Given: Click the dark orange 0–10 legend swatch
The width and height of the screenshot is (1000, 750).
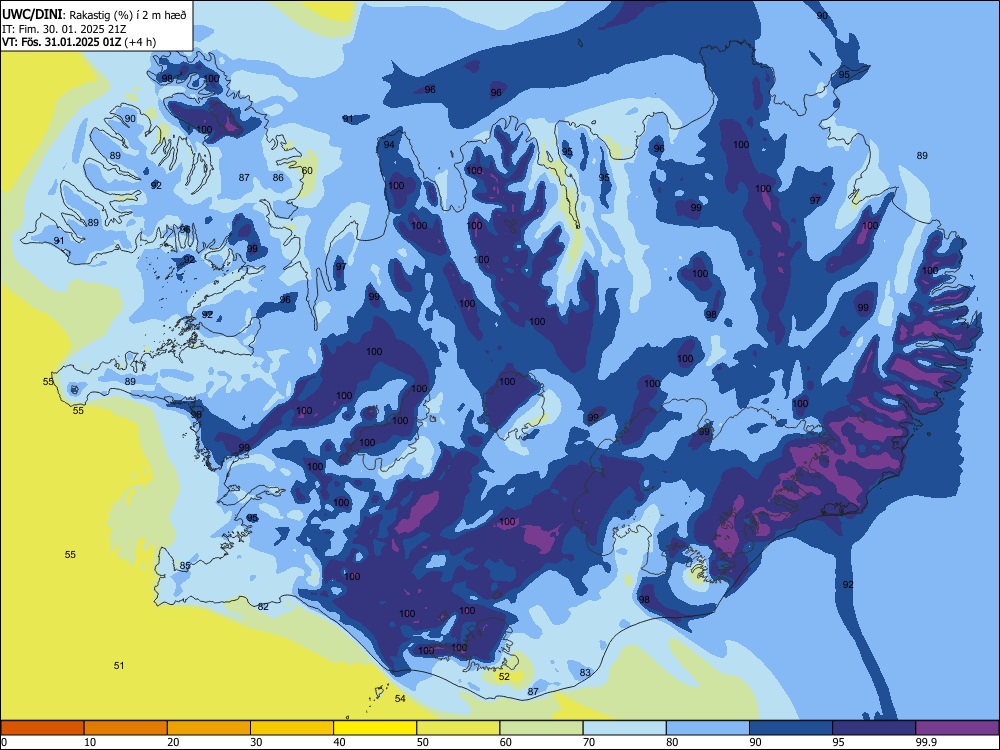Looking at the screenshot, I should coord(42,728).
